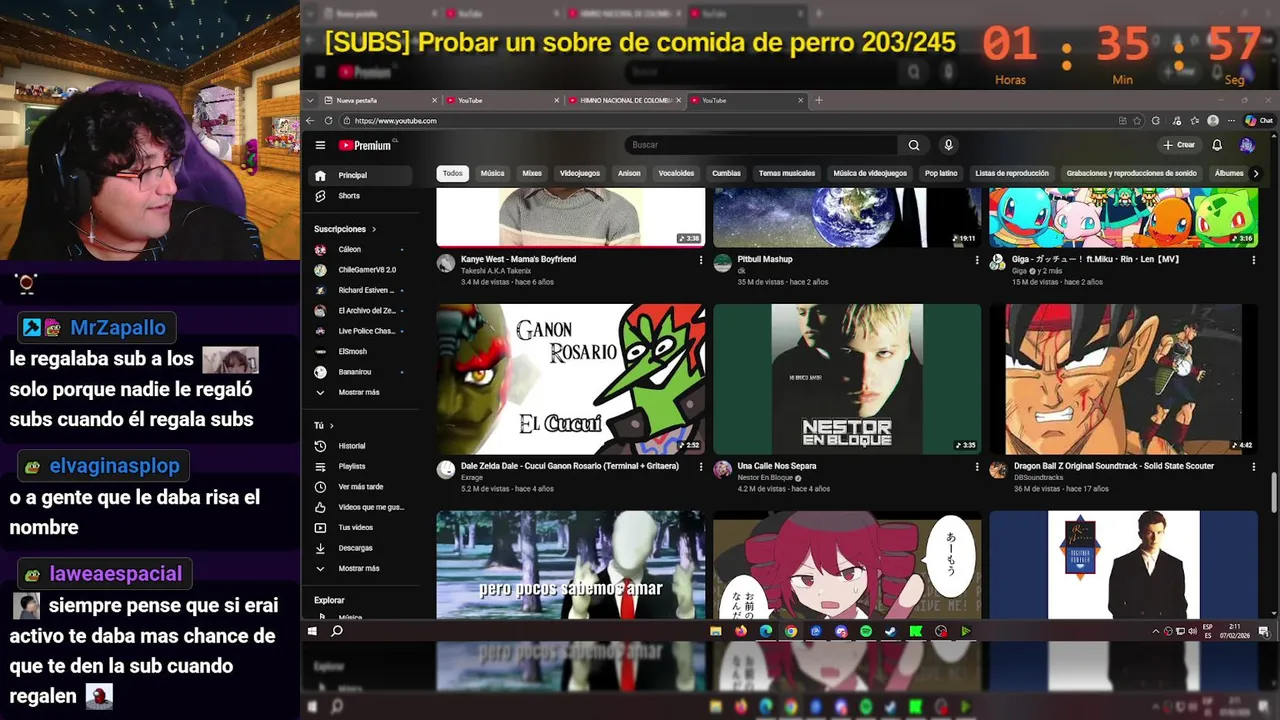Select the Pop latino filter chip
Screen dimensions: 1280x720
click(x=941, y=173)
